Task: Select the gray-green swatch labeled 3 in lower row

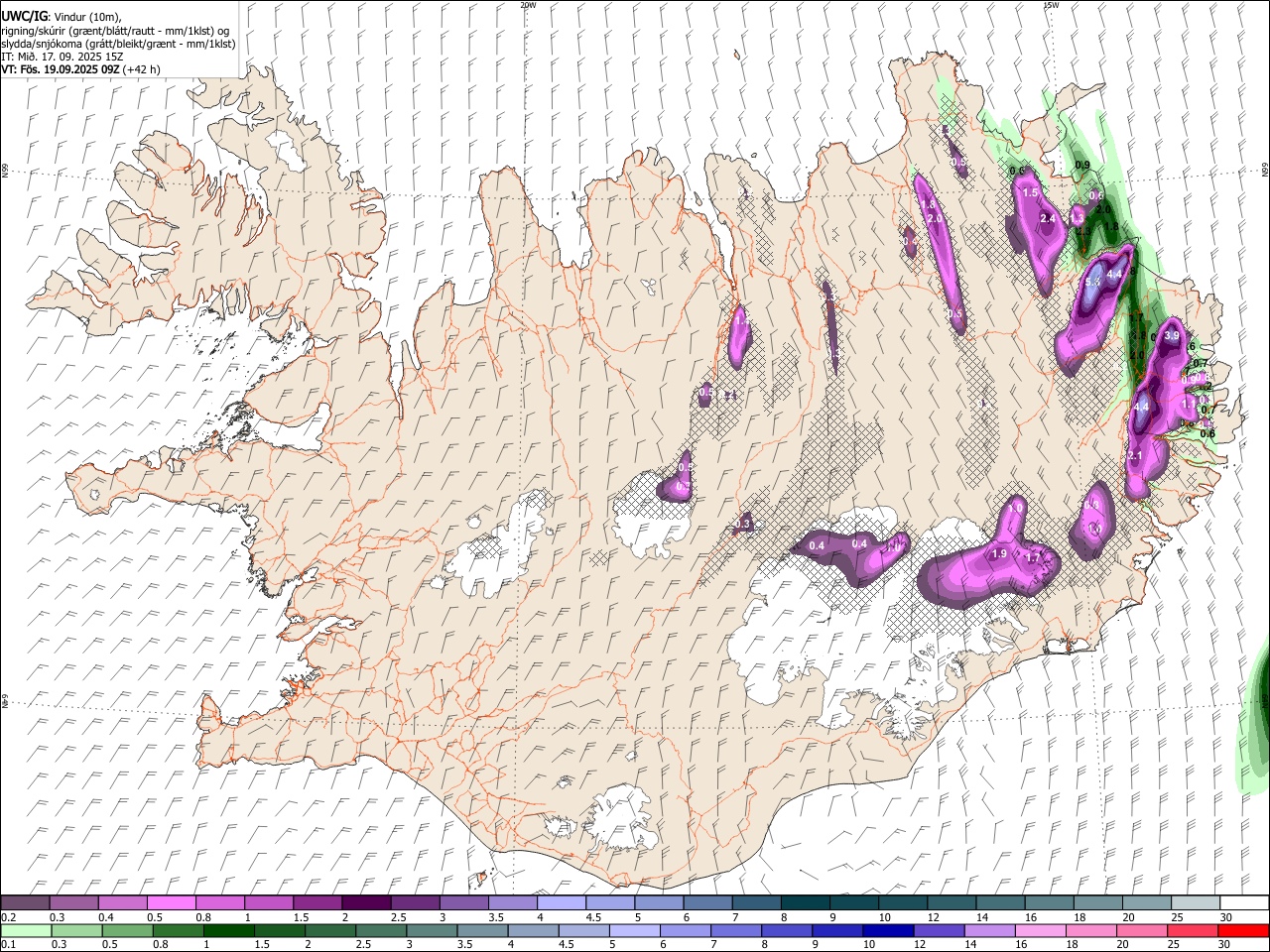Action: [432, 931]
